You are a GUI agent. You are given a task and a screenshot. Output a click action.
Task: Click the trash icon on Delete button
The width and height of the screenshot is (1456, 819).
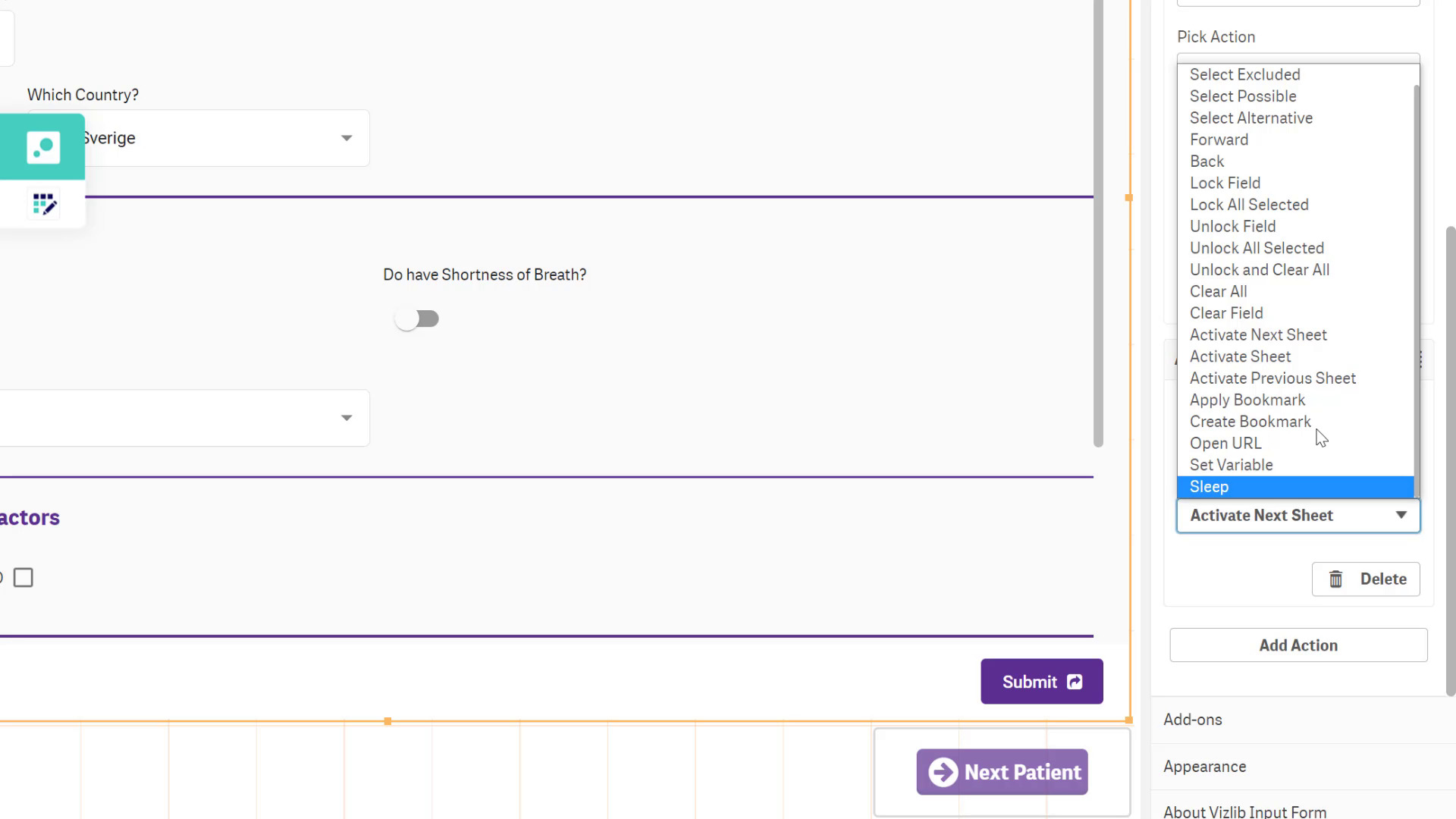pos(1335,579)
